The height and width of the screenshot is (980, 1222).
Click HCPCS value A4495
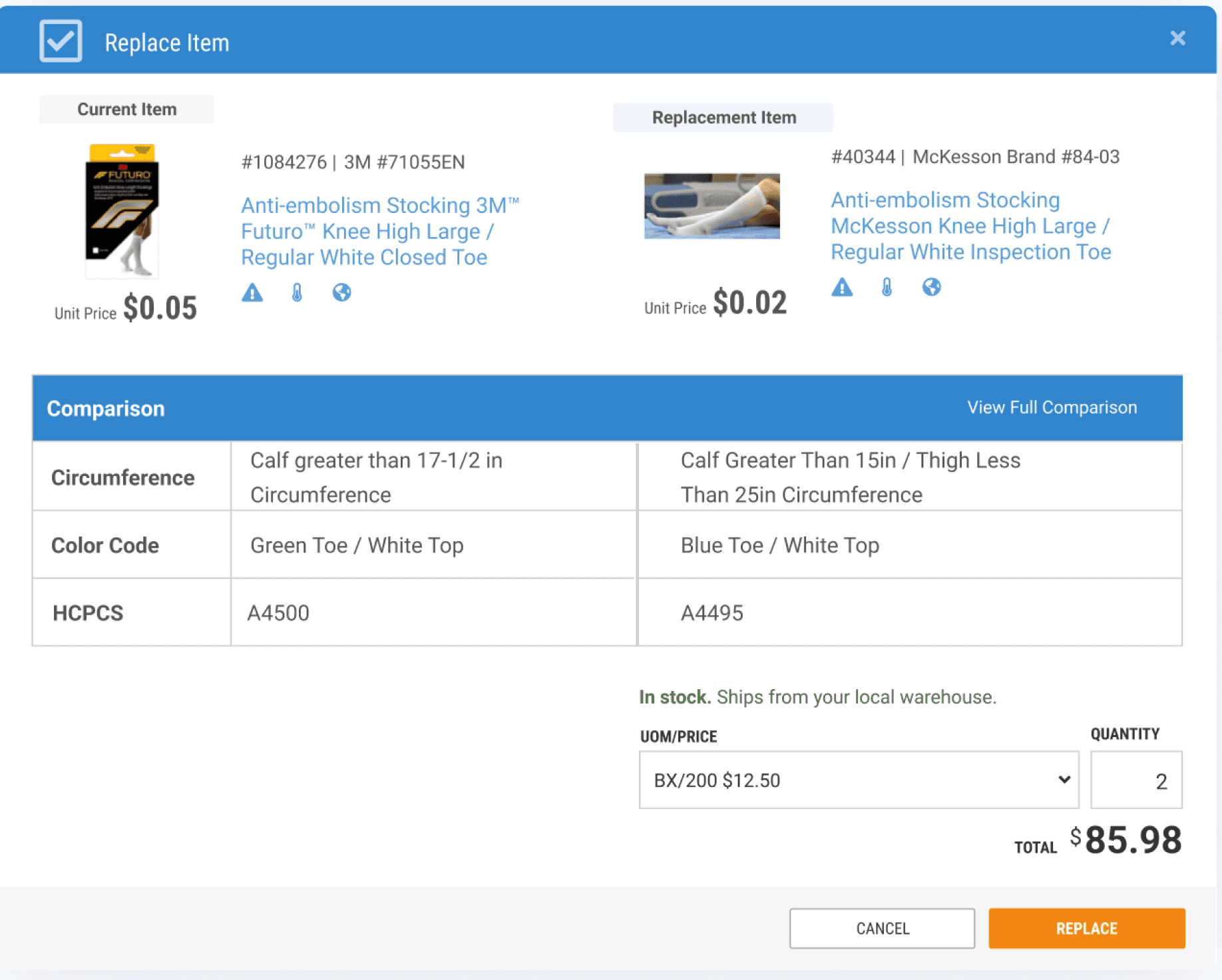(x=712, y=612)
